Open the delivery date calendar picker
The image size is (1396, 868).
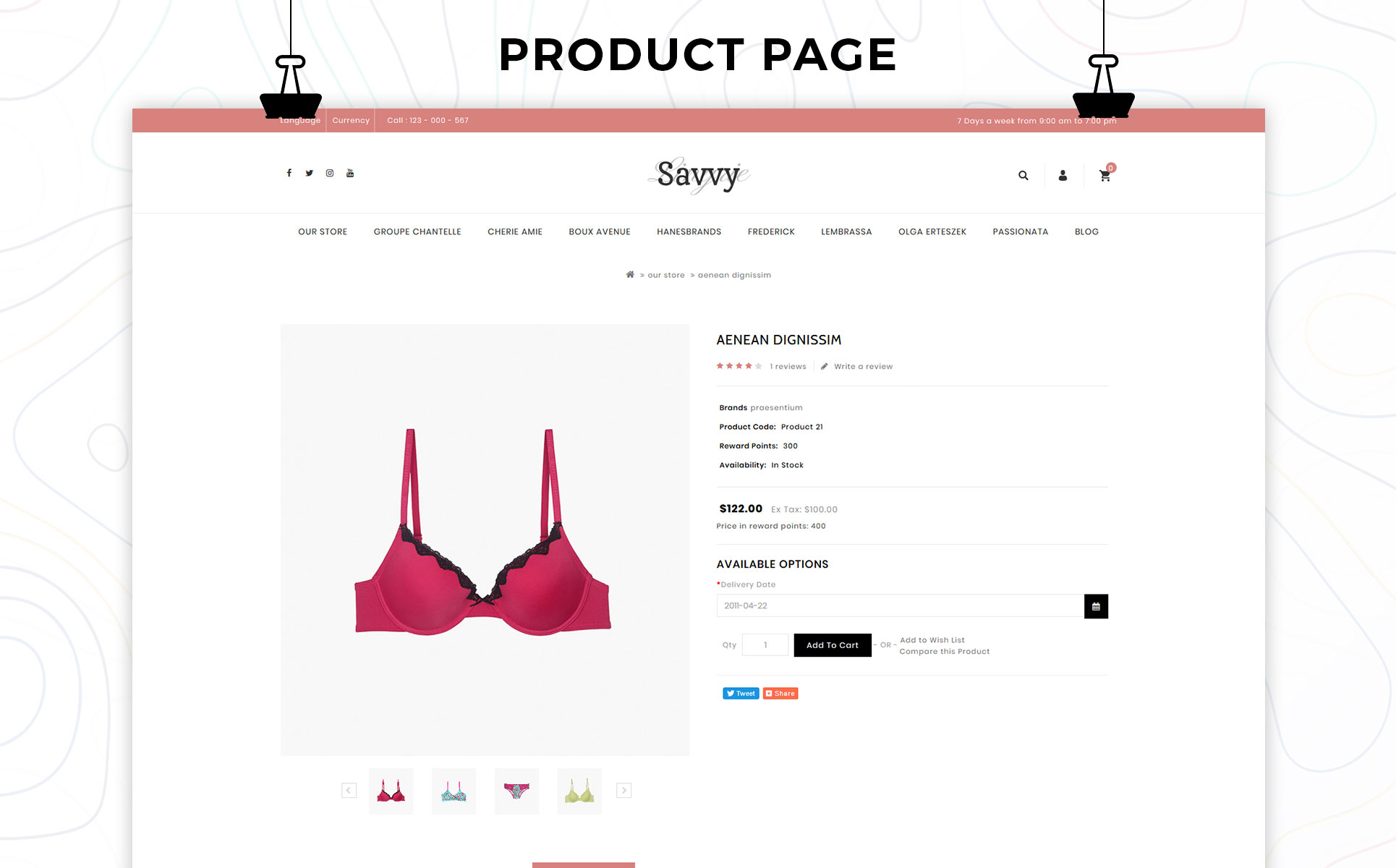pyautogui.click(x=1096, y=606)
